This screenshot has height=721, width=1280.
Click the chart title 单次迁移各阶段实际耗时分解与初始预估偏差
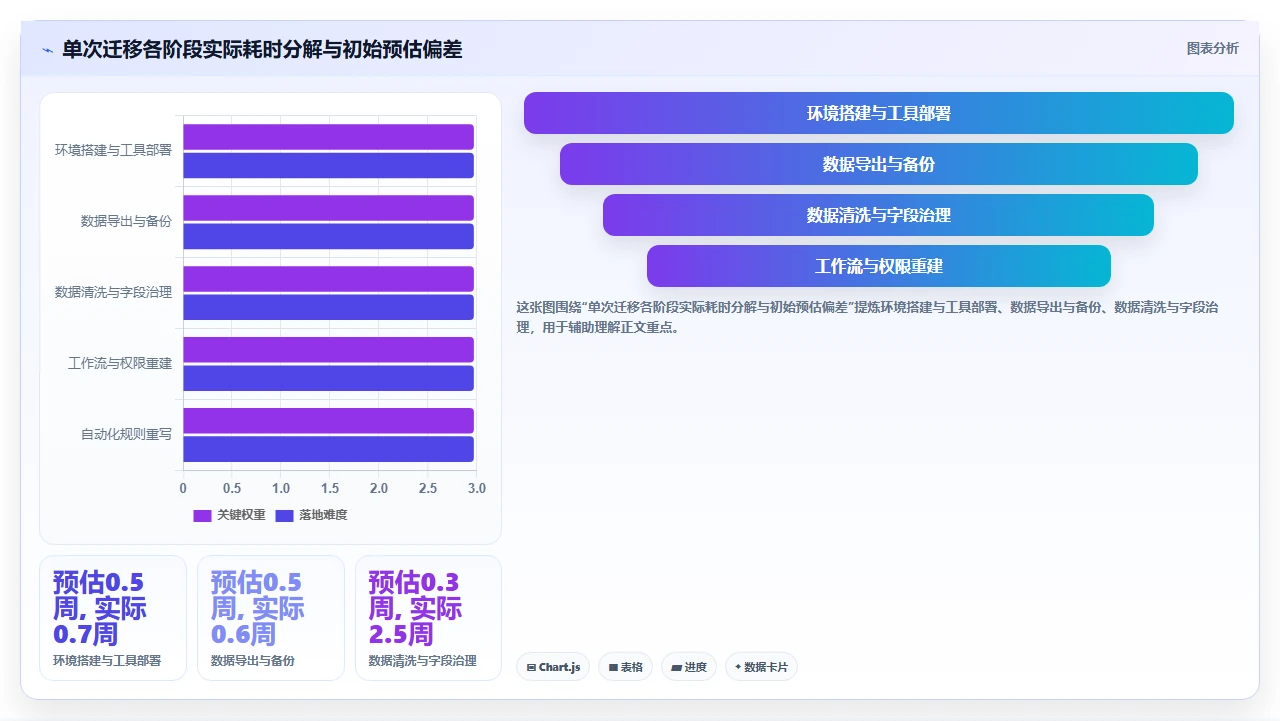[x=262, y=49]
